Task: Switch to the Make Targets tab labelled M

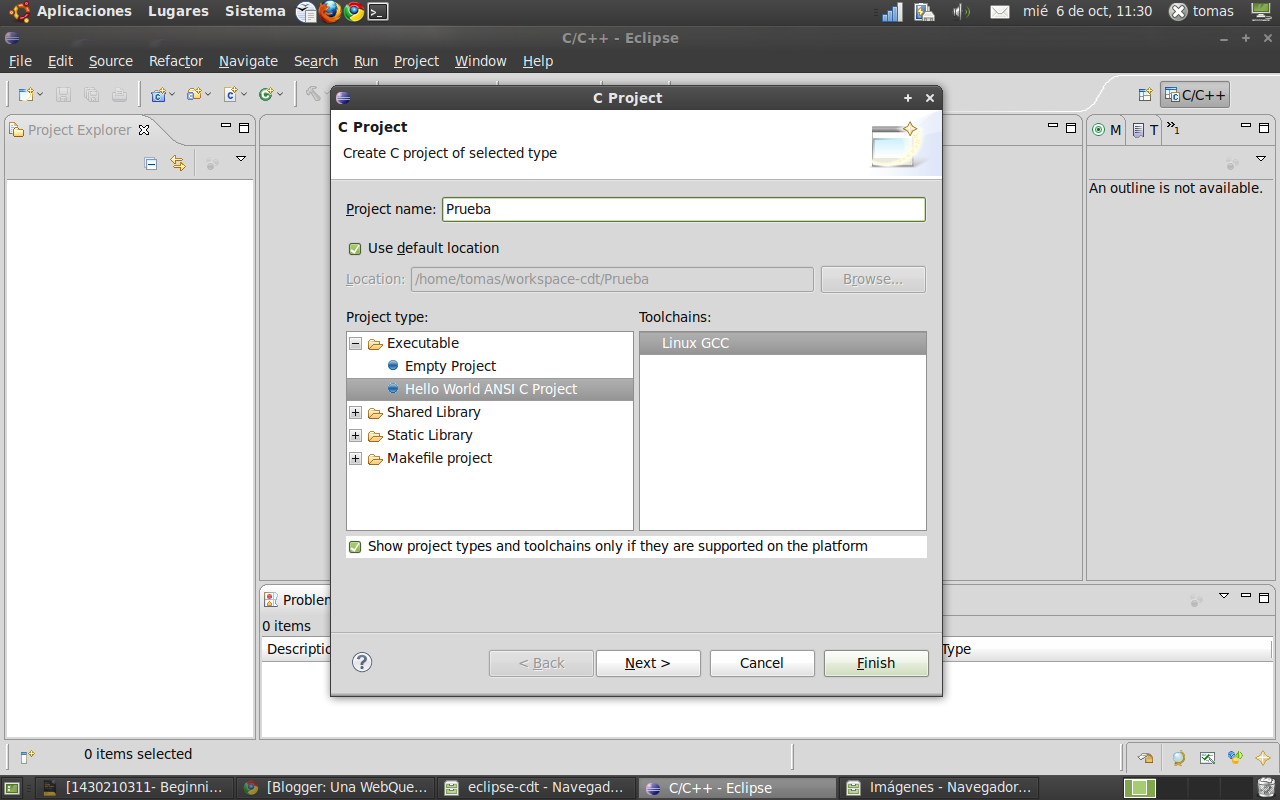Action: pyautogui.click(x=1107, y=130)
